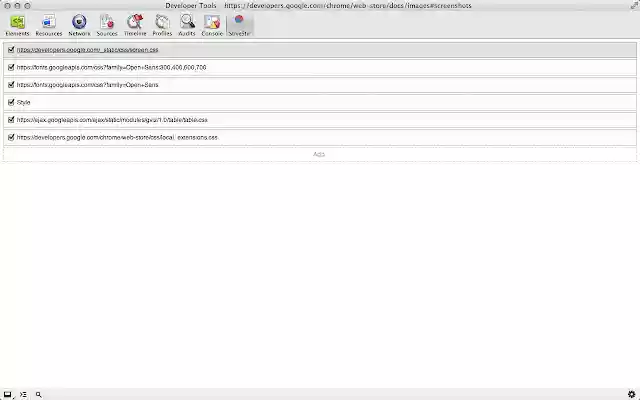Show the Timeline panel

pos(135,25)
